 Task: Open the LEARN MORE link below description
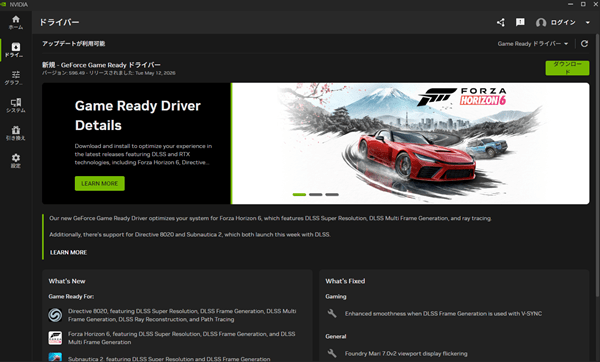coord(68,252)
